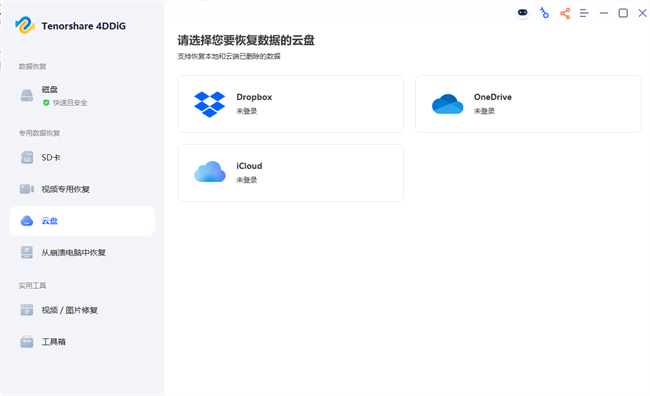Image resolution: width=650 pixels, height=396 pixels.
Task: Click the OneDrive cloud logo
Action: [x=447, y=104]
